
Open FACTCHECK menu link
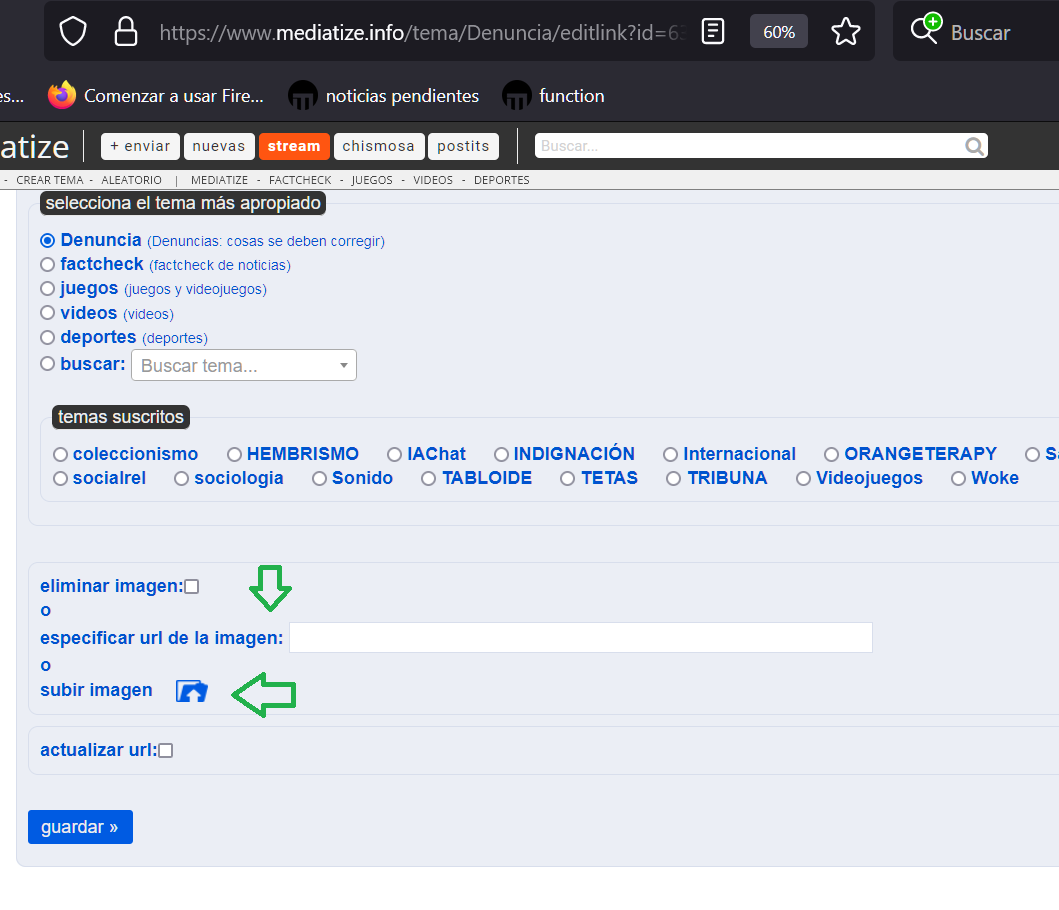click(301, 180)
